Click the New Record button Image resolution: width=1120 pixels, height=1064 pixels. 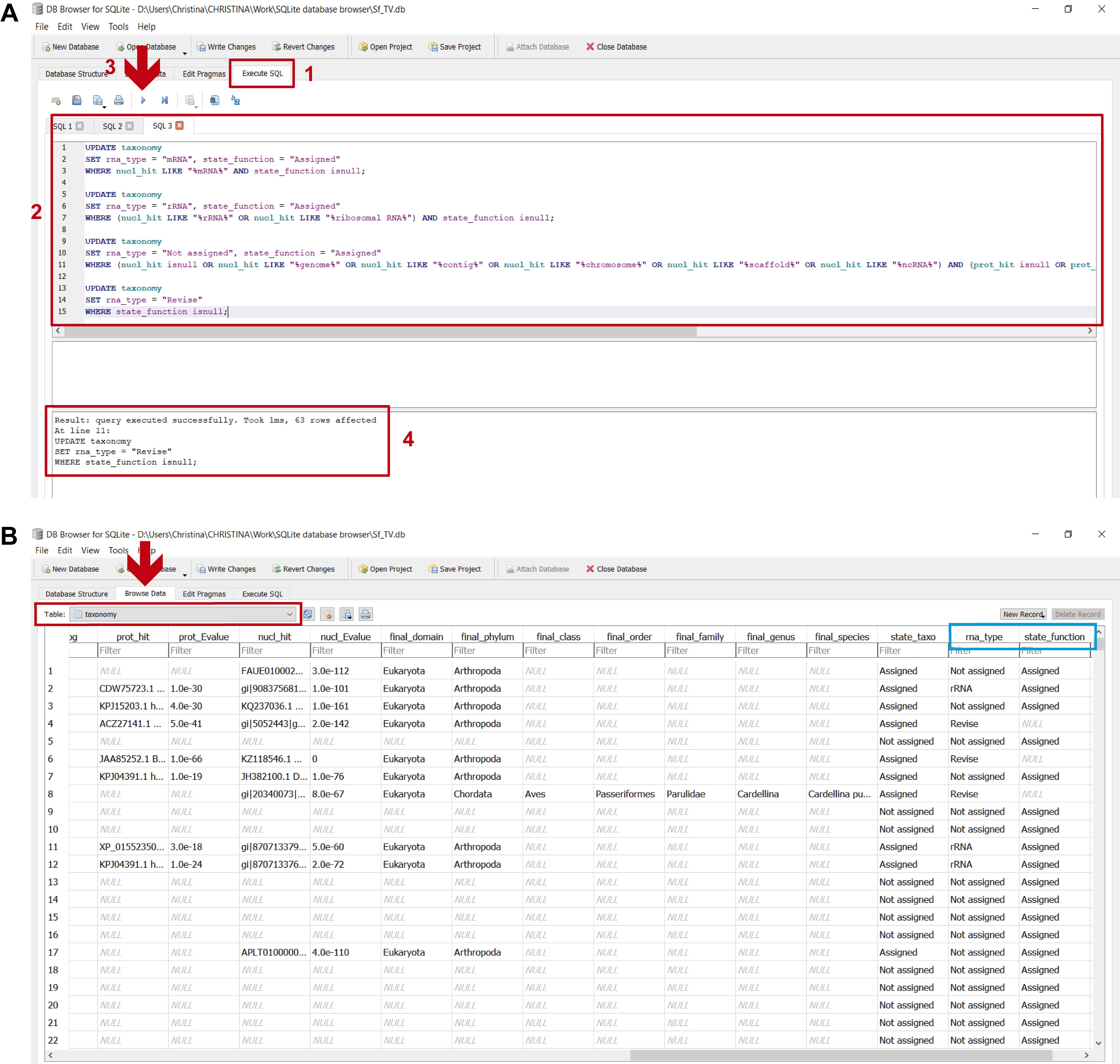click(1023, 614)
